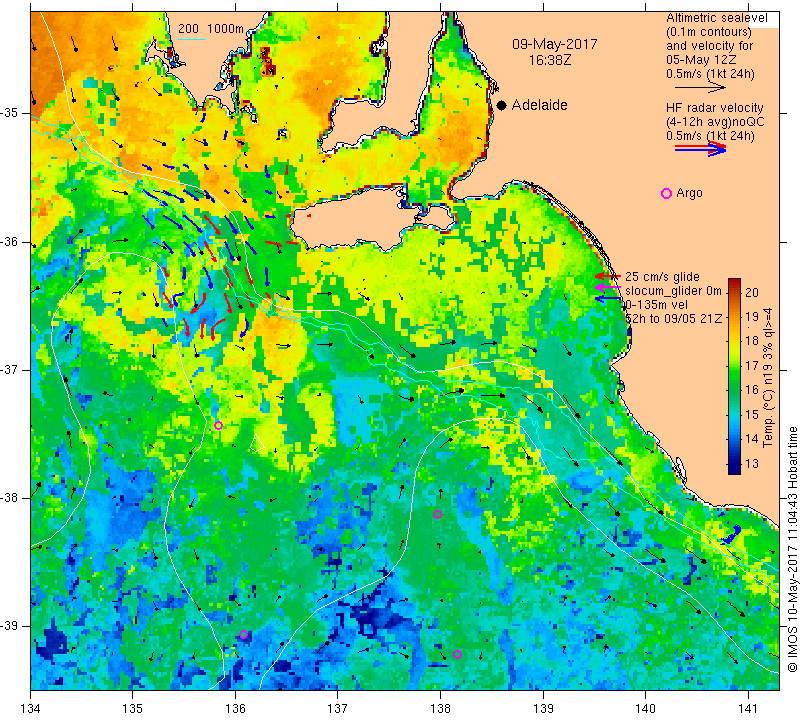Click the Adelaide city label
This screenshot has height=720, width=800.
(540, 105)
